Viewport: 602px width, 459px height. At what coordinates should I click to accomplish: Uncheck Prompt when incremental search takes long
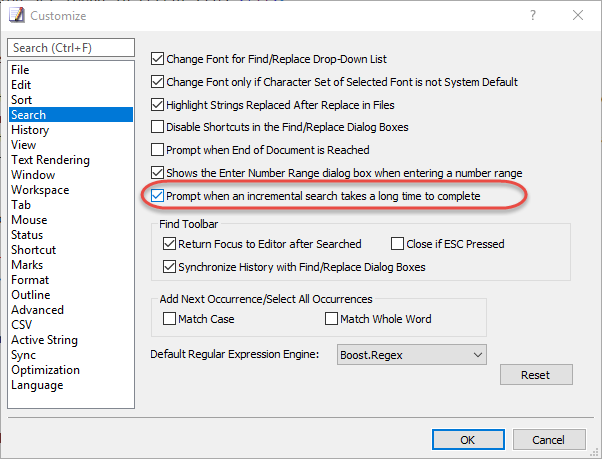(157, 196)
